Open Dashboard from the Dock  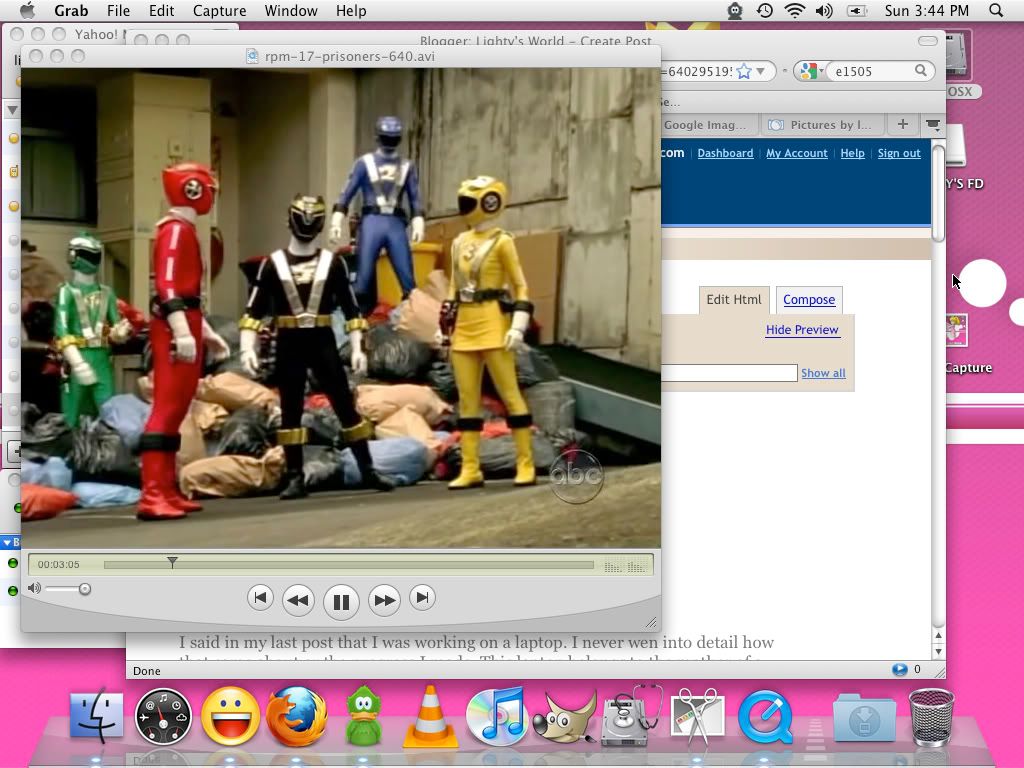coord(163,717)
